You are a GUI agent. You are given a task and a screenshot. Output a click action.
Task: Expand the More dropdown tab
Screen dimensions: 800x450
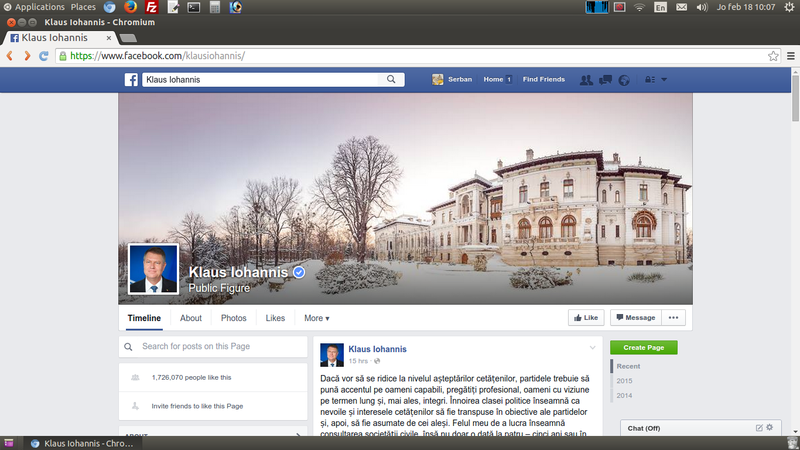coord(317,318)
